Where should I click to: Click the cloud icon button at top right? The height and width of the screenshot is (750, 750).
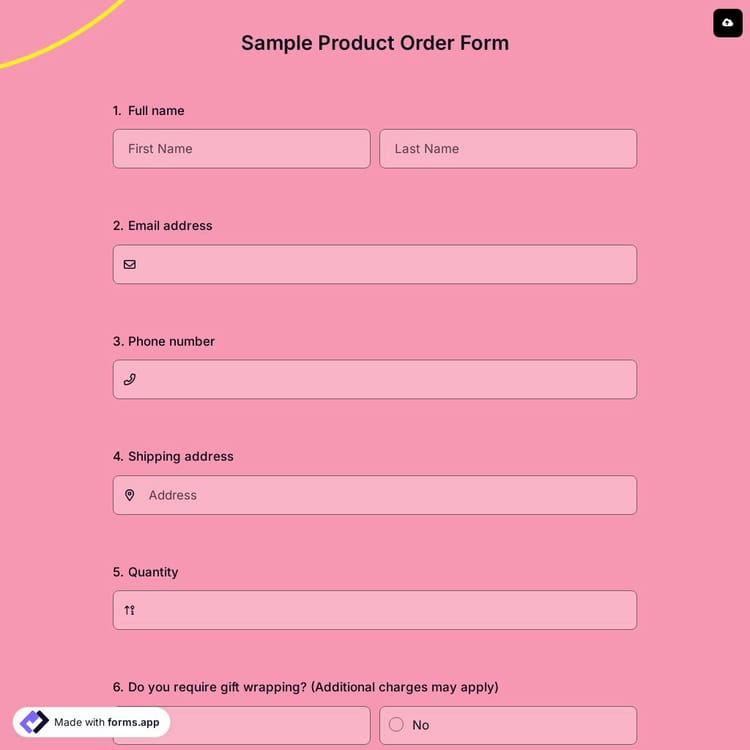727,22
